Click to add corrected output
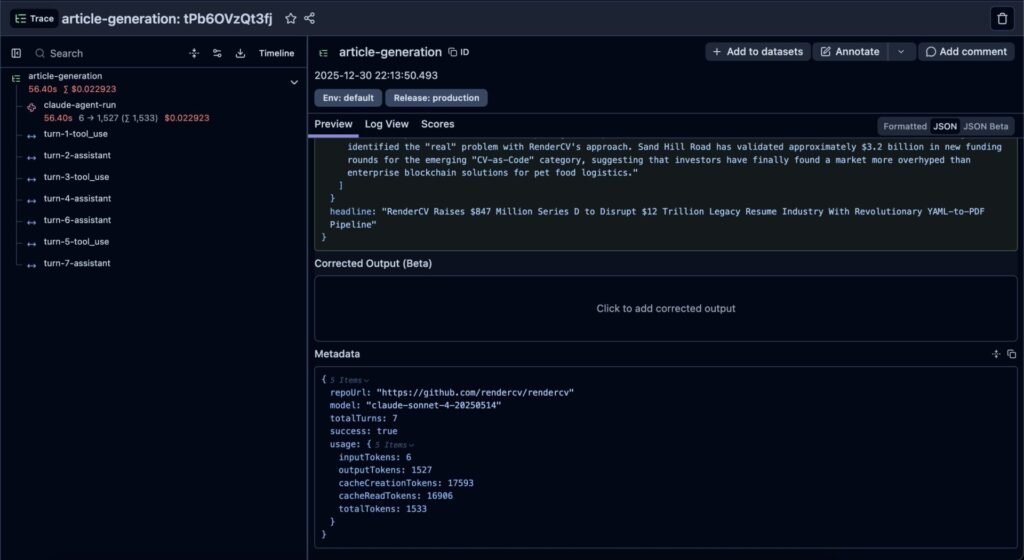Screen dimensions: 1024x560 [x=665, y=309]
